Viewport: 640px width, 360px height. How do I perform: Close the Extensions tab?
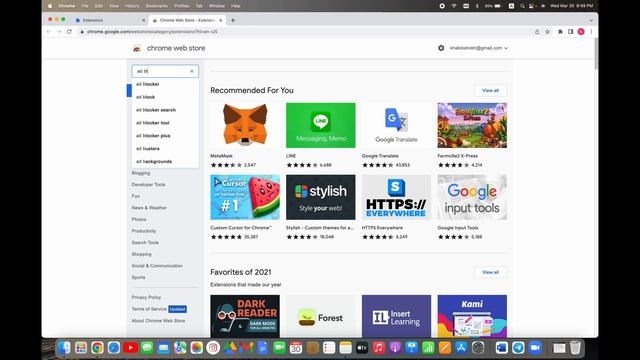tap(143, 20)
